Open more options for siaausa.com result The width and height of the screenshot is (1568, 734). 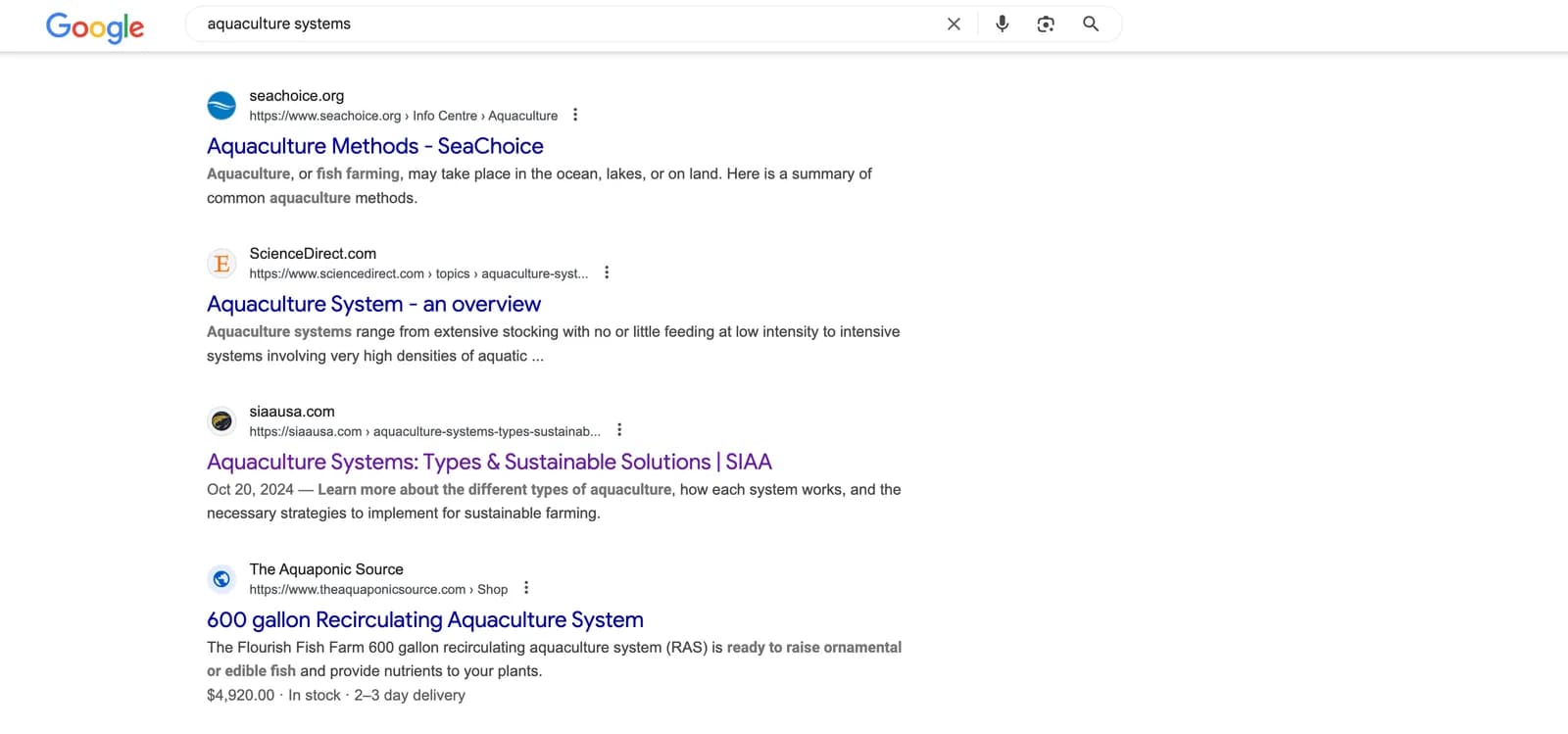point(619,430)
